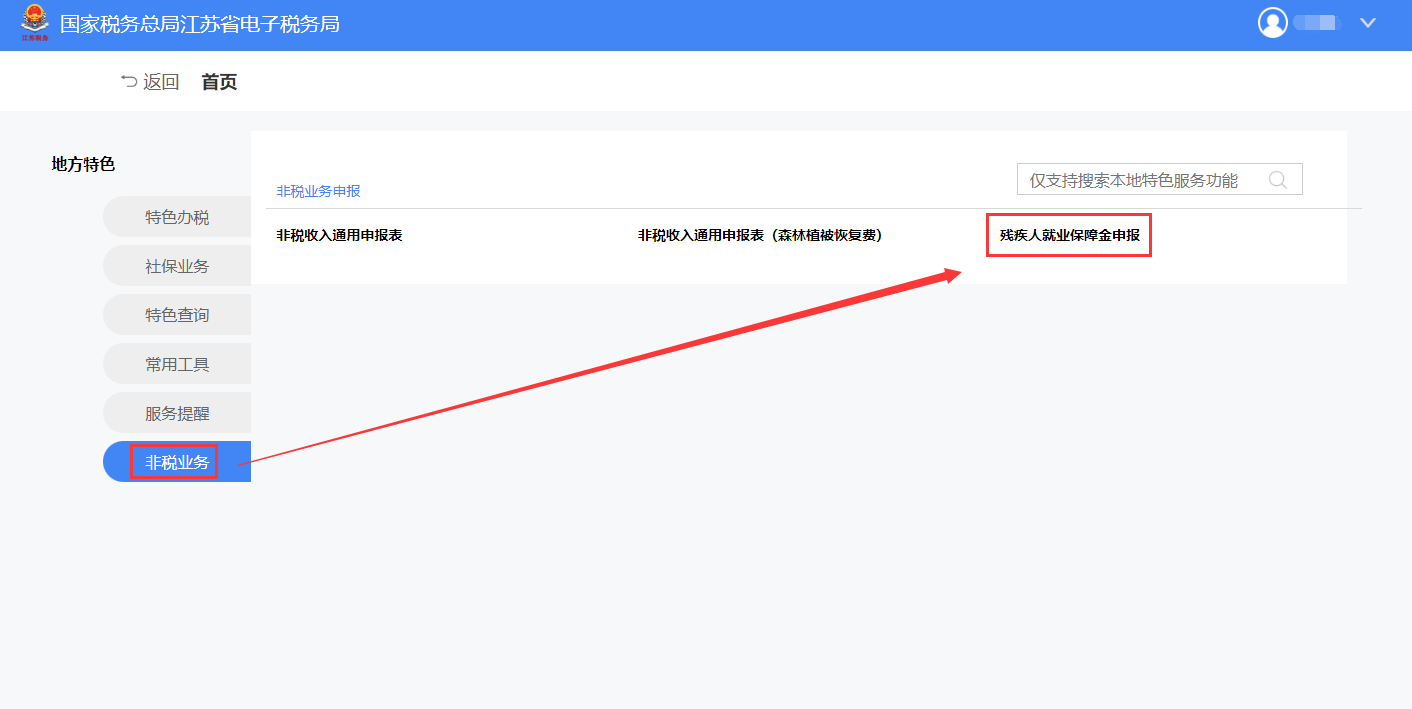Open 非税收入通用申报表（森林植被恢复费）
The width and height of the screenshot is (1412, 709).
[760, 236]
